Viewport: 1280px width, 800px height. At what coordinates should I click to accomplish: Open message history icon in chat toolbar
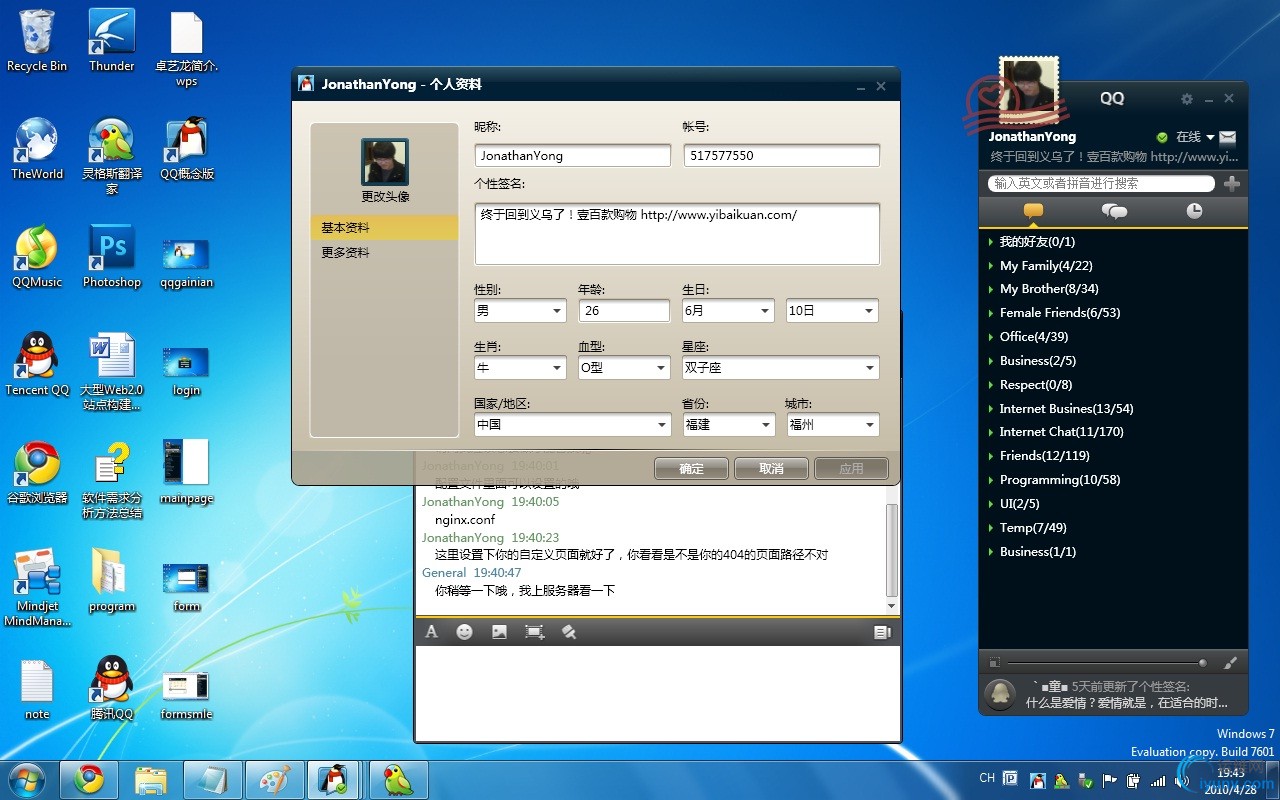tap(881, 632)
